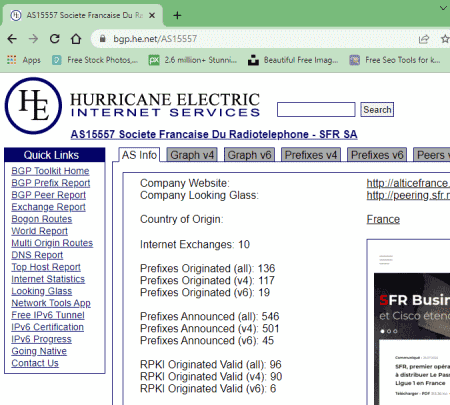Viewport: 450px width, 405px height.
Task: Click the Prefixes Announced (v4): 501 text
Action: (209, 328)
